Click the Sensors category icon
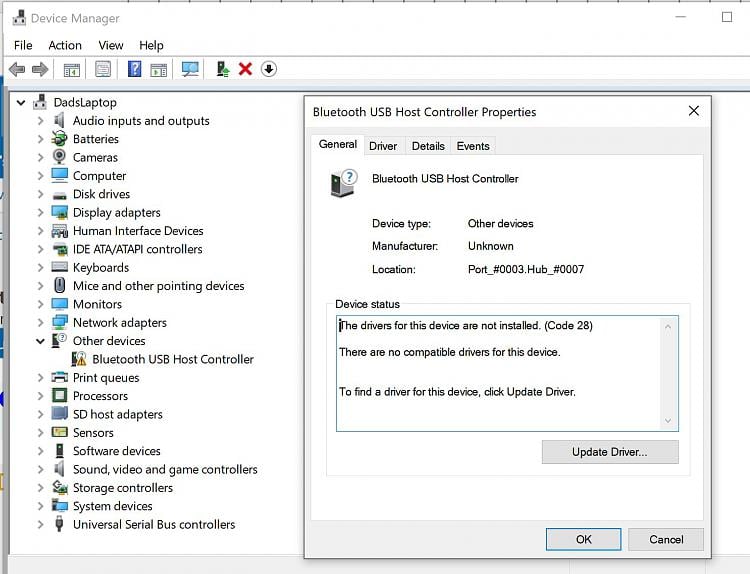 point(59,432)
